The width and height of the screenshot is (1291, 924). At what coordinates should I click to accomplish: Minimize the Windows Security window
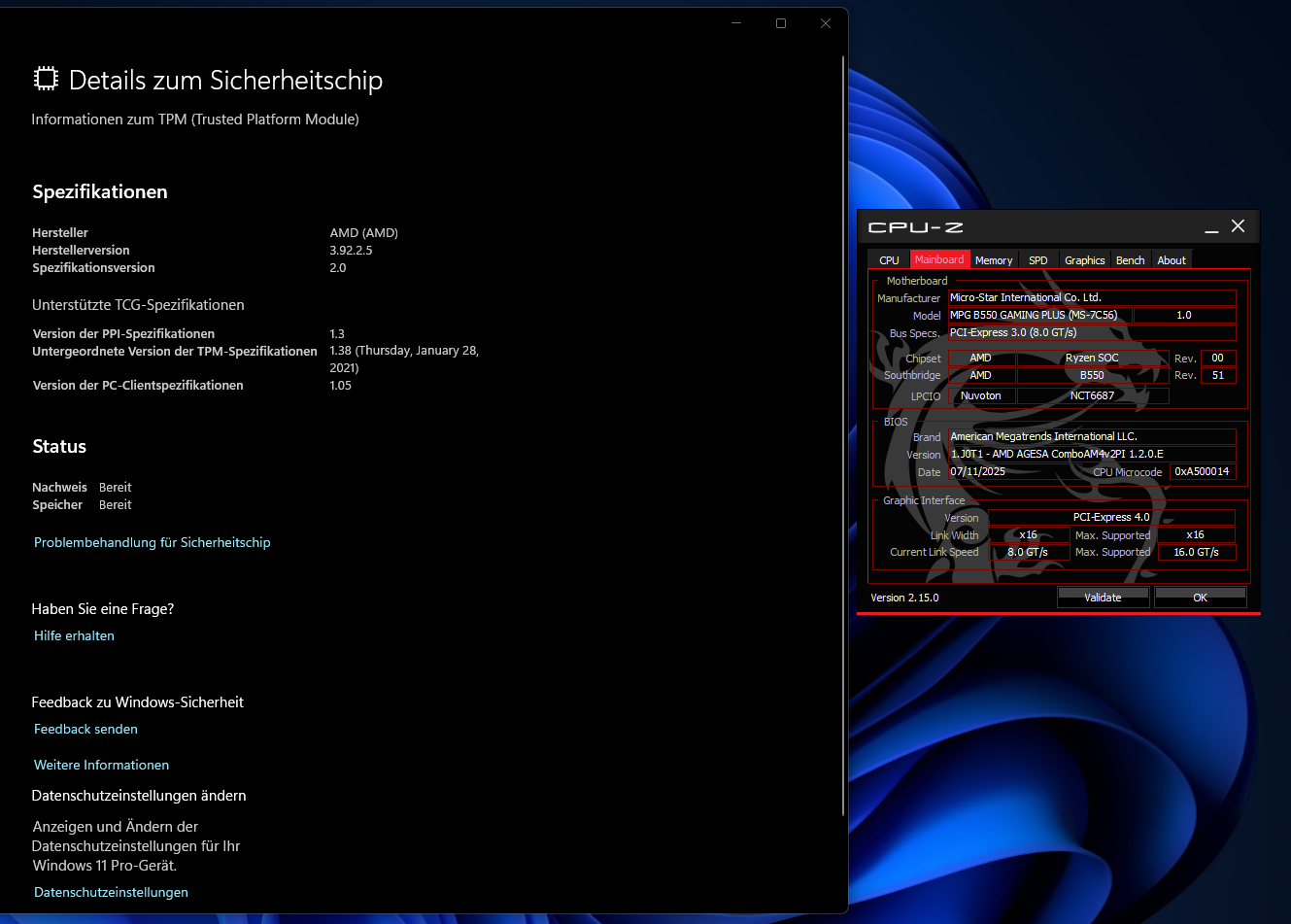[x=736, y=23]
